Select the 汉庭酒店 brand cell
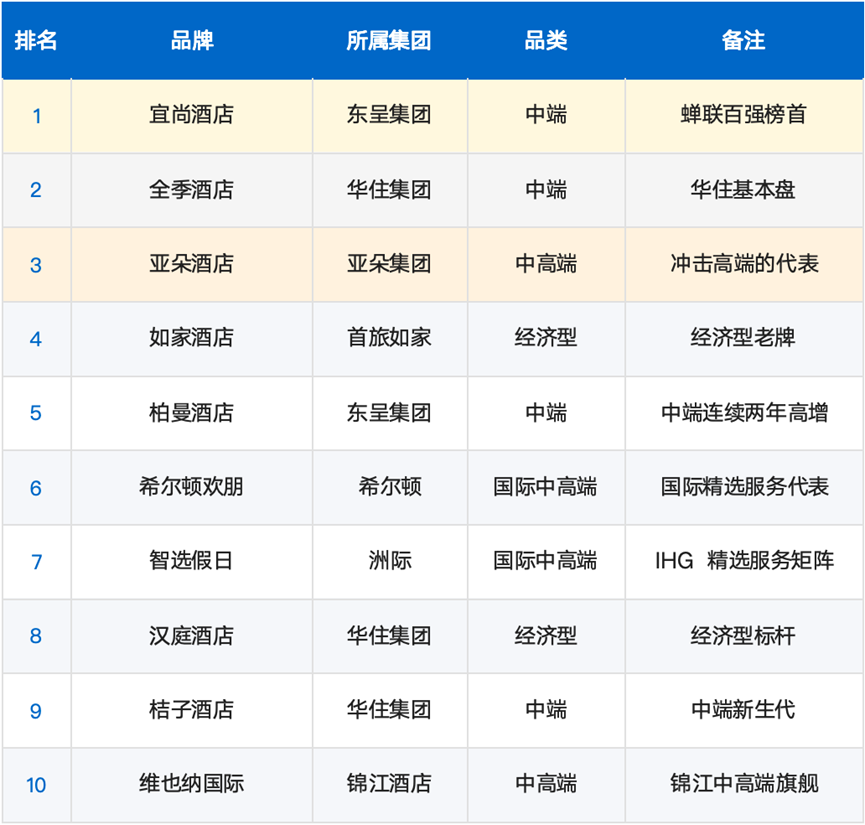 (x=191, y=636)
